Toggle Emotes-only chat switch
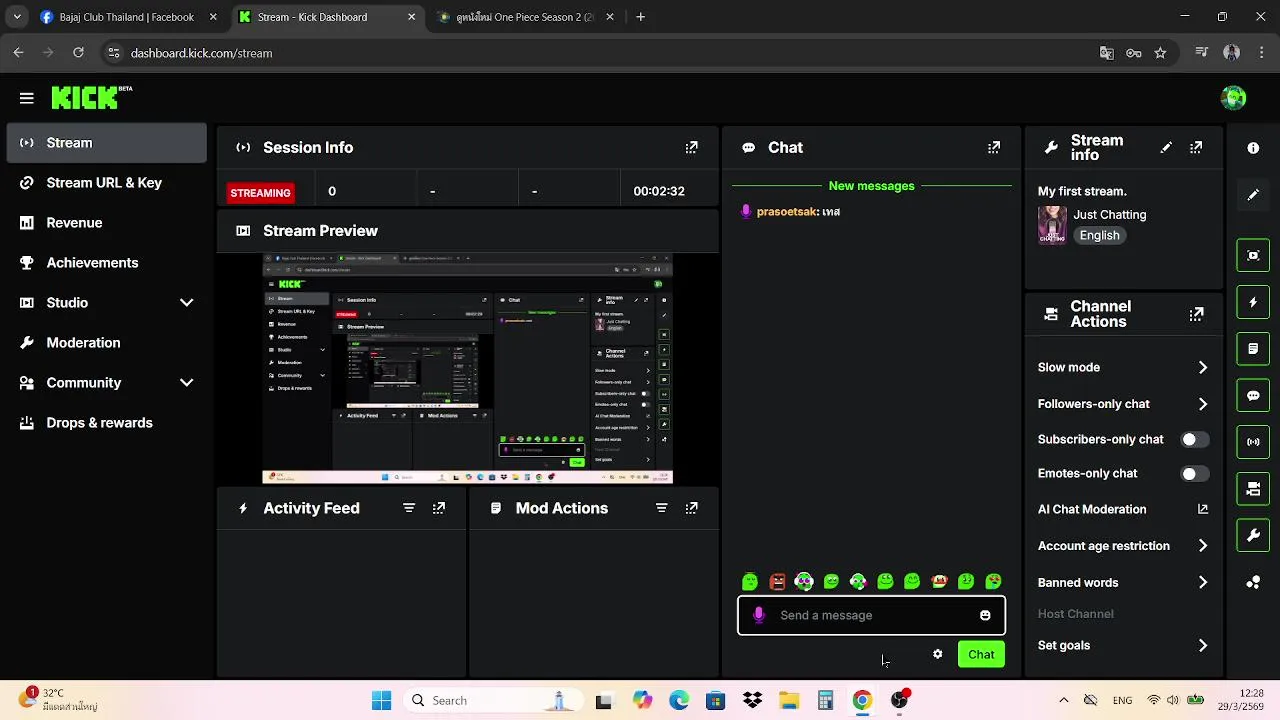This screenshot has width=1280, height=720. point(1194,474)
